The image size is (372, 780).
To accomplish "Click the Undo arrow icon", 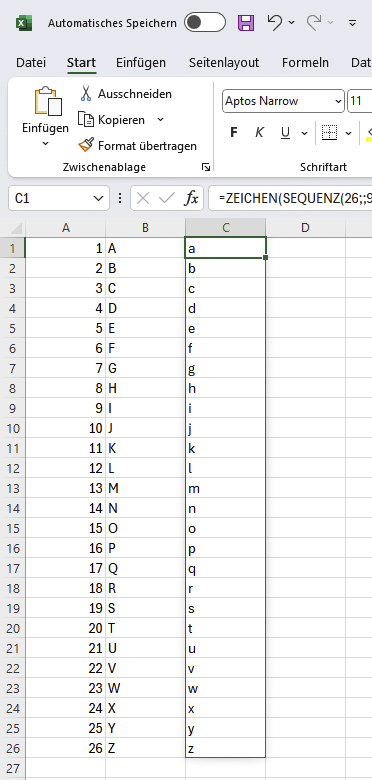I will [274, 22].
